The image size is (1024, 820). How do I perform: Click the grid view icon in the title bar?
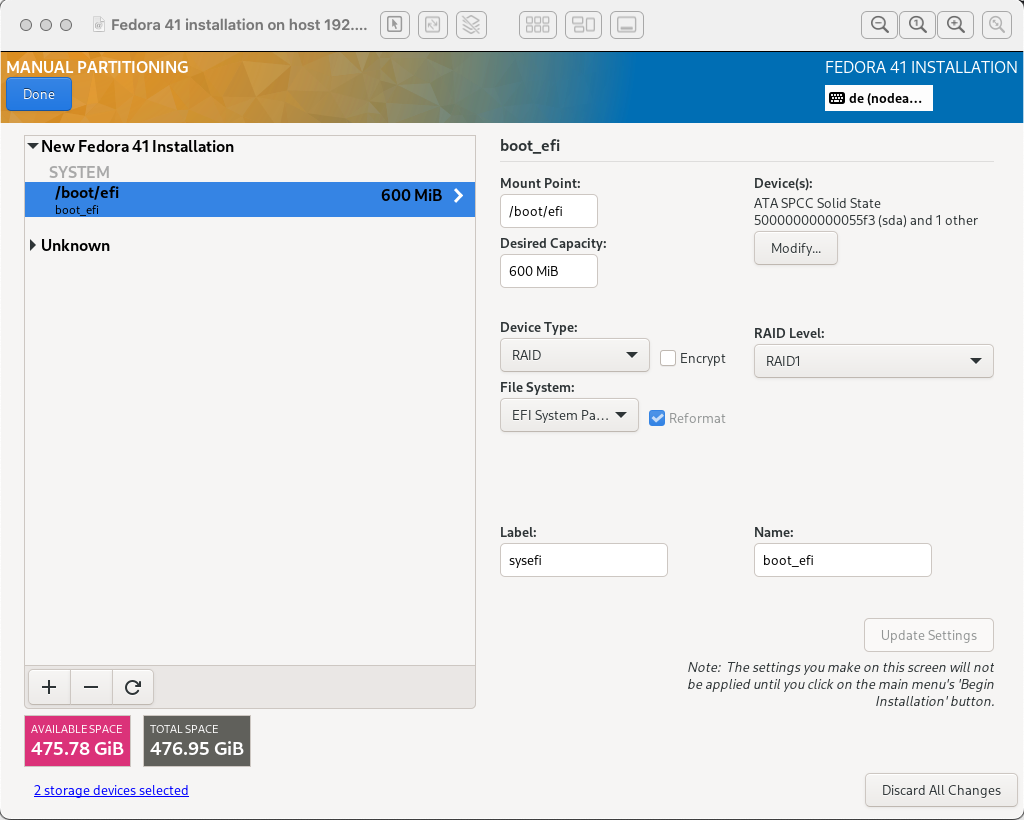click(537, 25)
